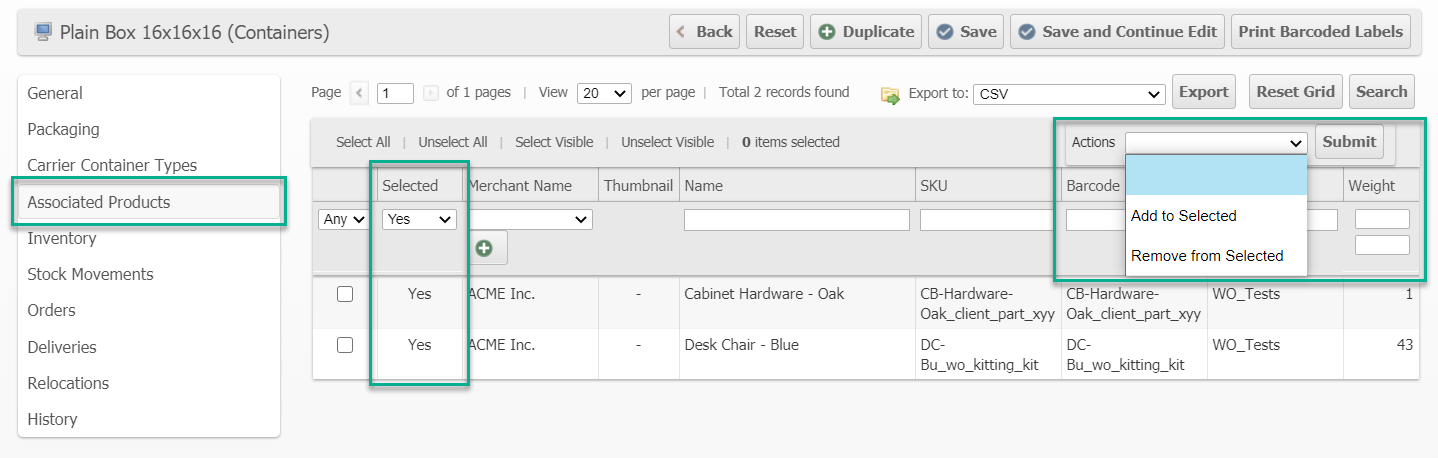The image size is (1438, 458).
Task: Go to the previous page arrow
Action: tap(361, 93)
